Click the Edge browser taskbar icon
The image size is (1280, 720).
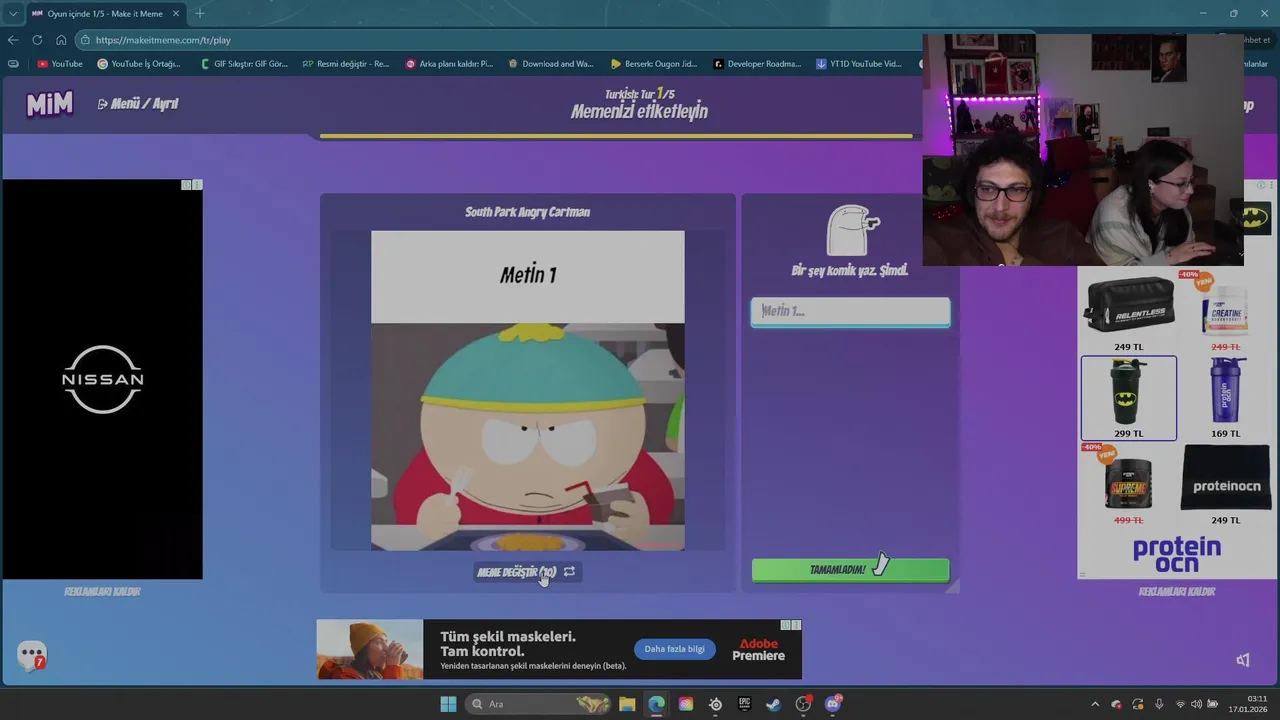point(656,704)
